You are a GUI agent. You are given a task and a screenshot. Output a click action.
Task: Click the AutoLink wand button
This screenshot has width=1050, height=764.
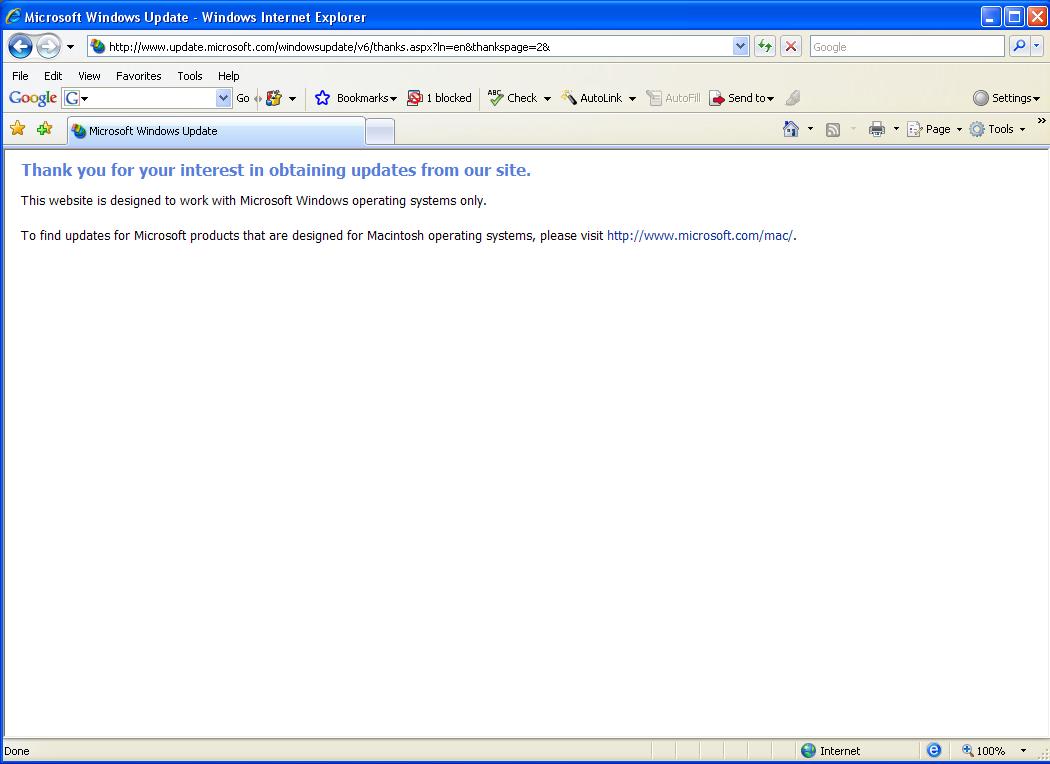coord(591,98)
